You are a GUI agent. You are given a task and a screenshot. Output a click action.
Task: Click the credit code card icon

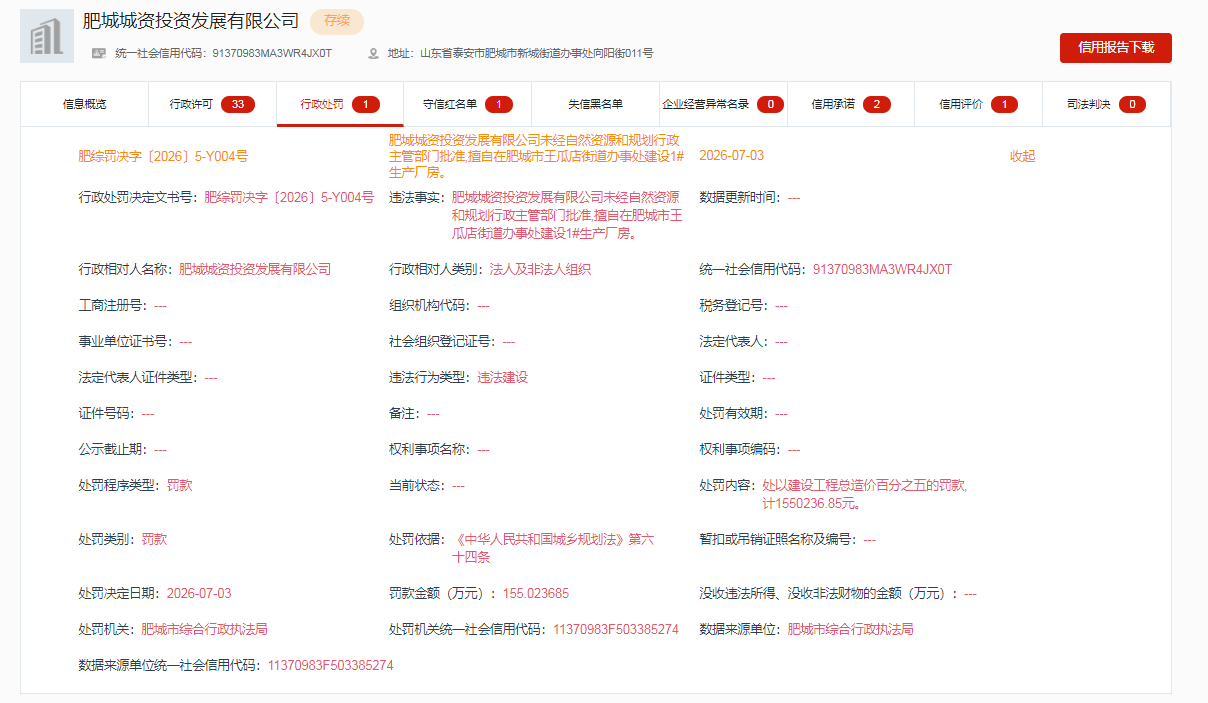(x=99, y=53)
